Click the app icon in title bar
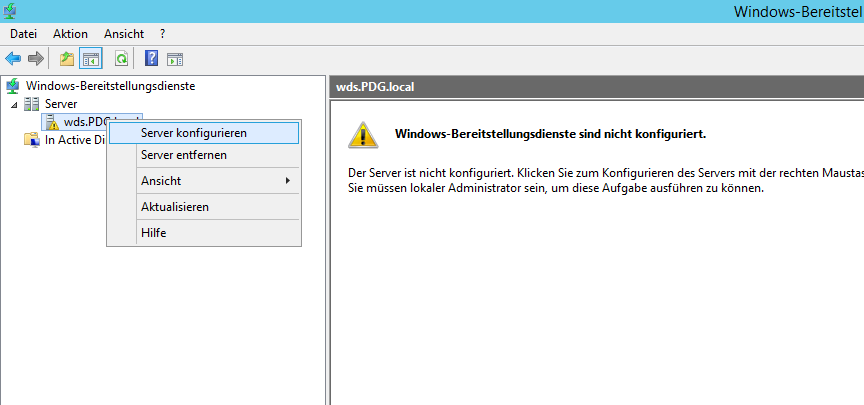864x405 pixels. (10, 11)
